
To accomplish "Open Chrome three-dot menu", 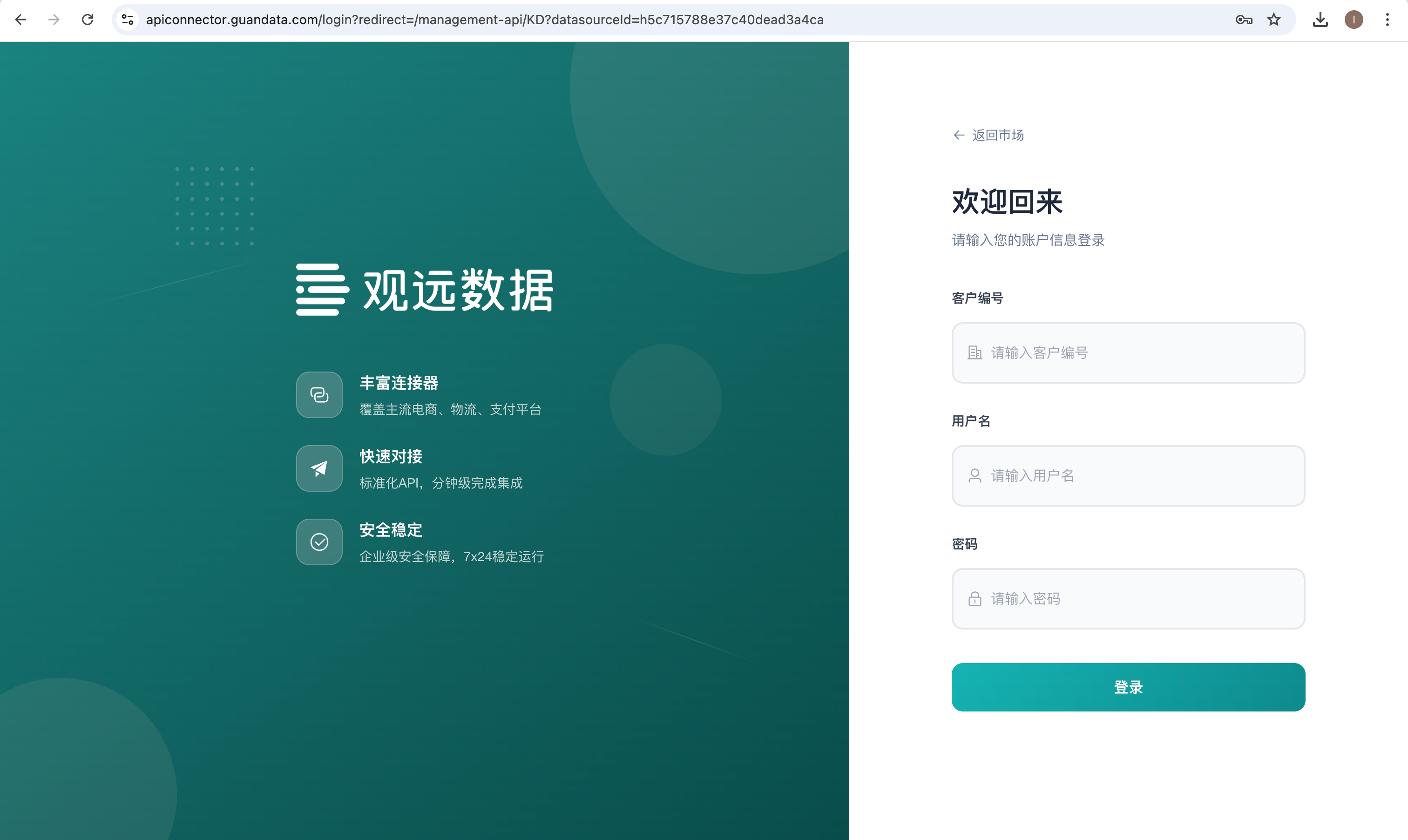I will point(1387,20).
